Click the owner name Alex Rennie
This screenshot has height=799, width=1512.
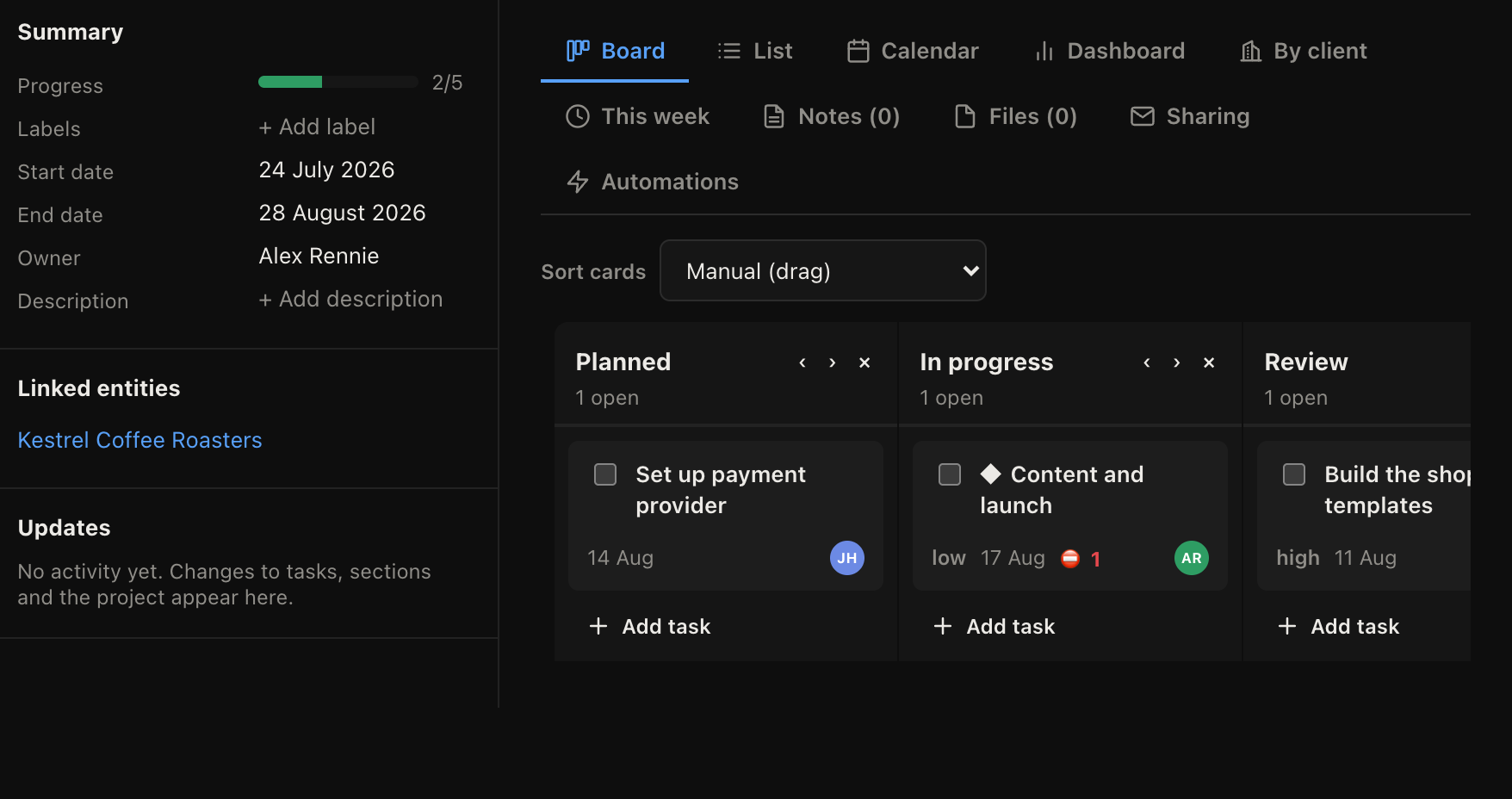[319, 256]
